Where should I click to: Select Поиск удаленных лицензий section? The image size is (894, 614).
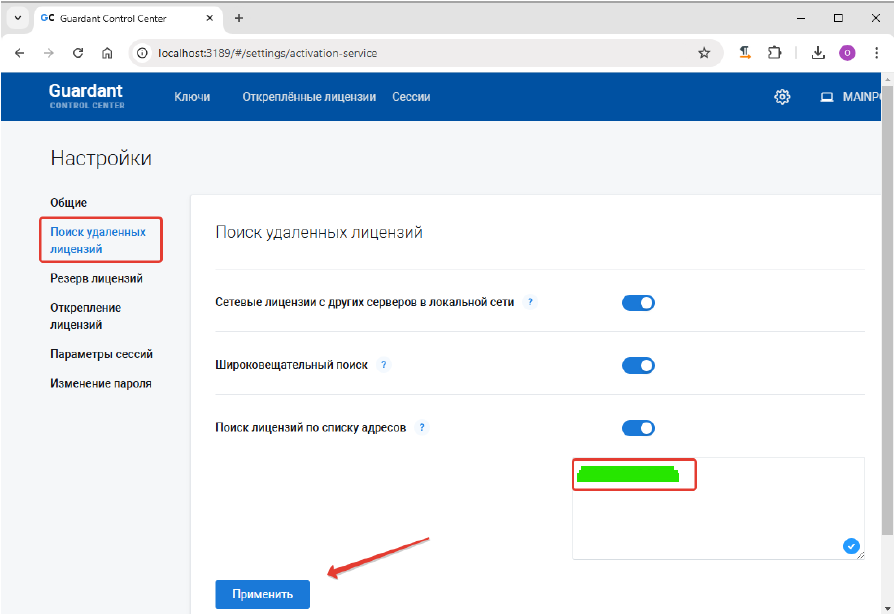tap(98, 240)
